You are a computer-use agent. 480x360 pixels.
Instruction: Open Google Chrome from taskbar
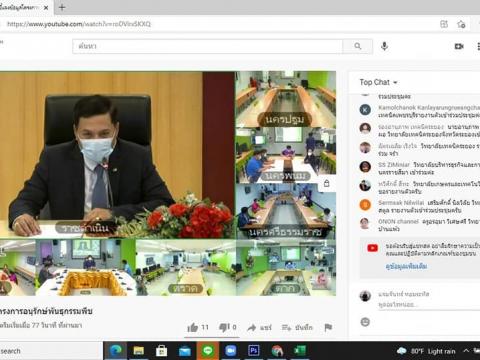click(277, 351)
